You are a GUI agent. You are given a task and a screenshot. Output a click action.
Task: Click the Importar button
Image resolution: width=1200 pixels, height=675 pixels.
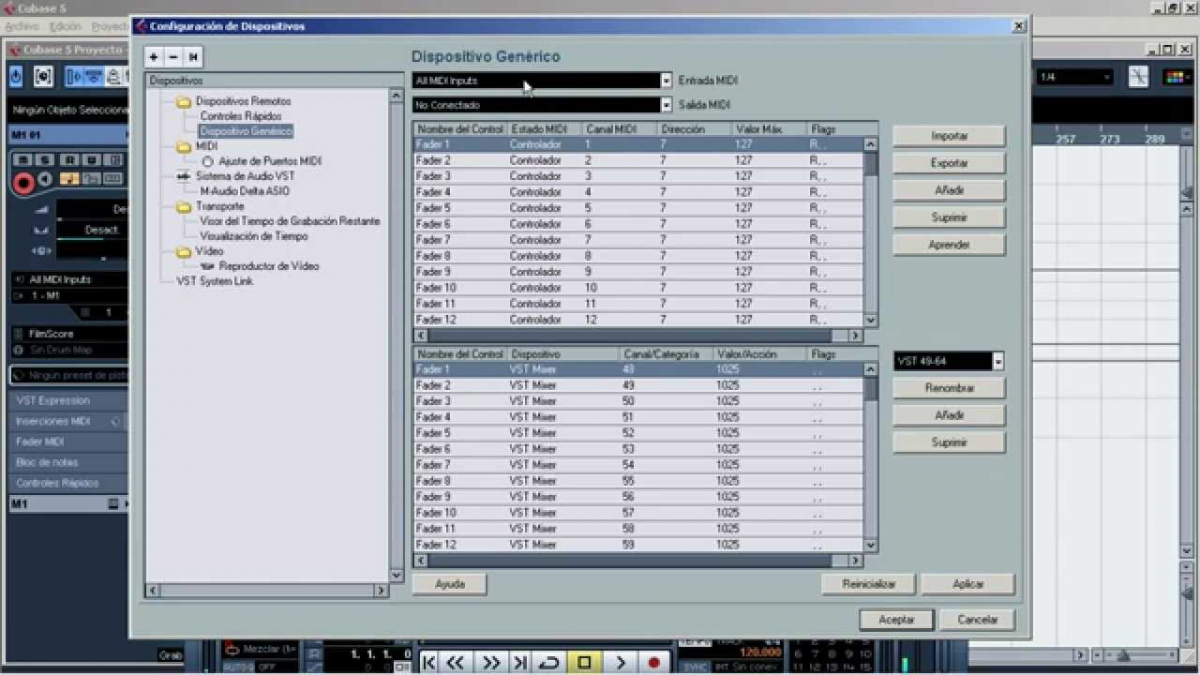coord(949,136)
